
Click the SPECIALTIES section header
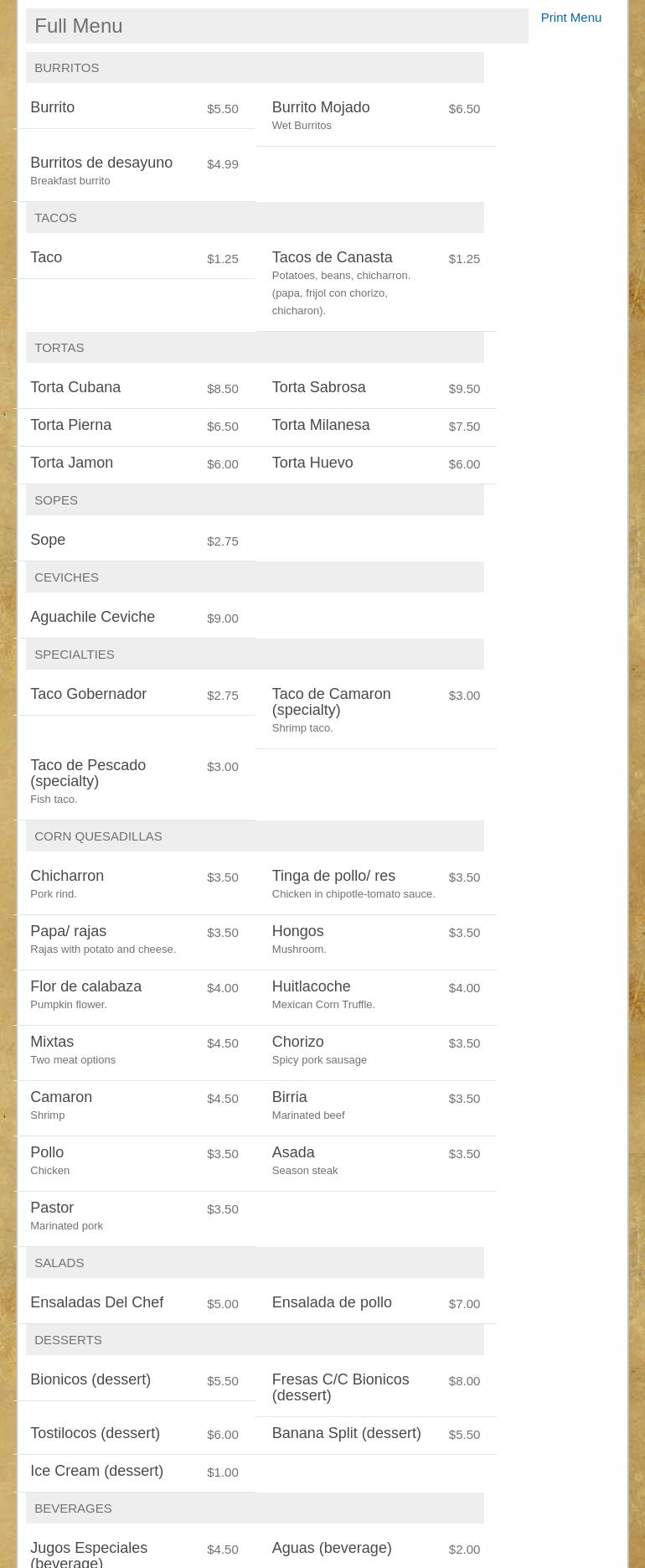tap(75, 655)
